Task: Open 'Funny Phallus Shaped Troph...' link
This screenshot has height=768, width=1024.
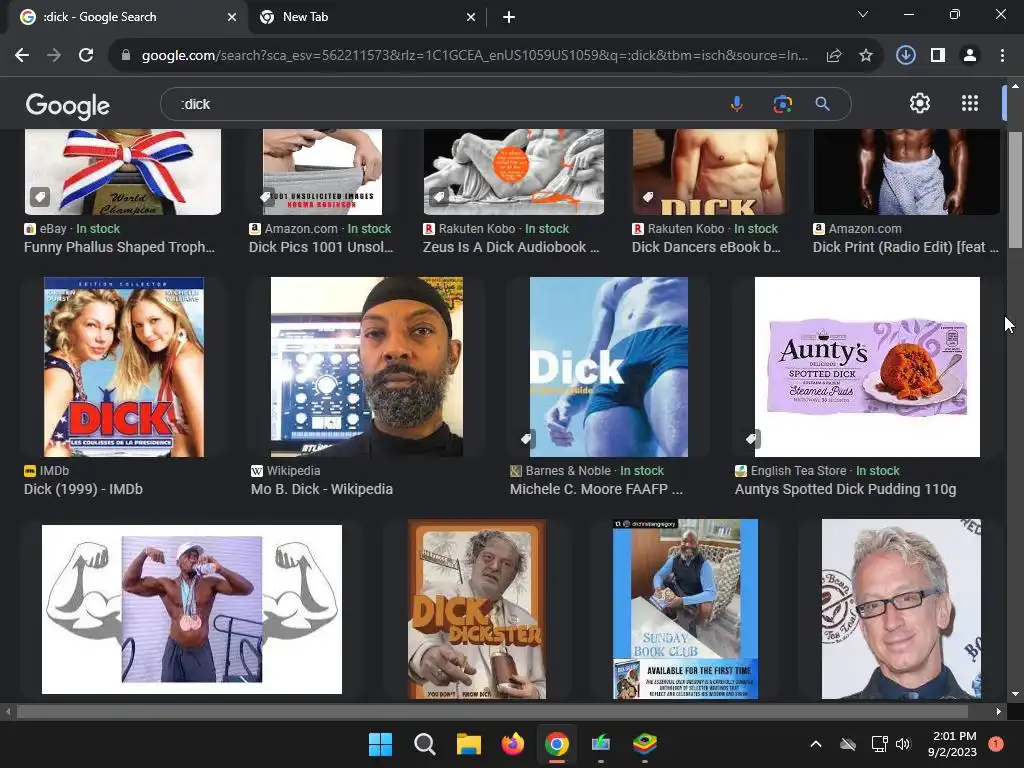Action: pyautogui.click(x=120, y=248)
